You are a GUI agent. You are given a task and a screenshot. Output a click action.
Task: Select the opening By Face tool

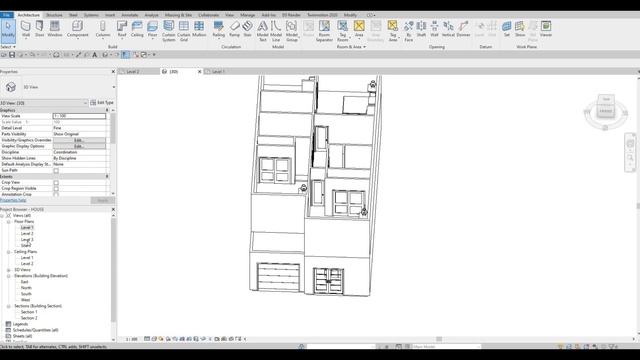409,31
